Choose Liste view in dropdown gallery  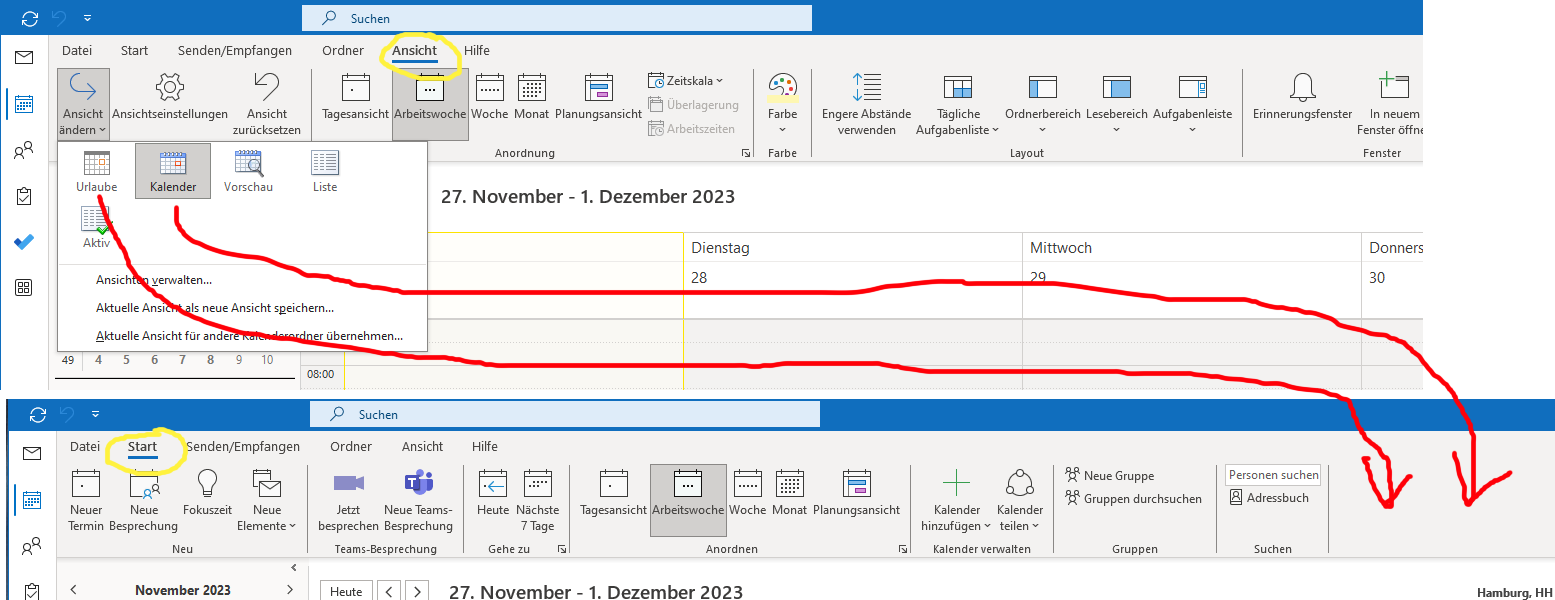(325, 171)
